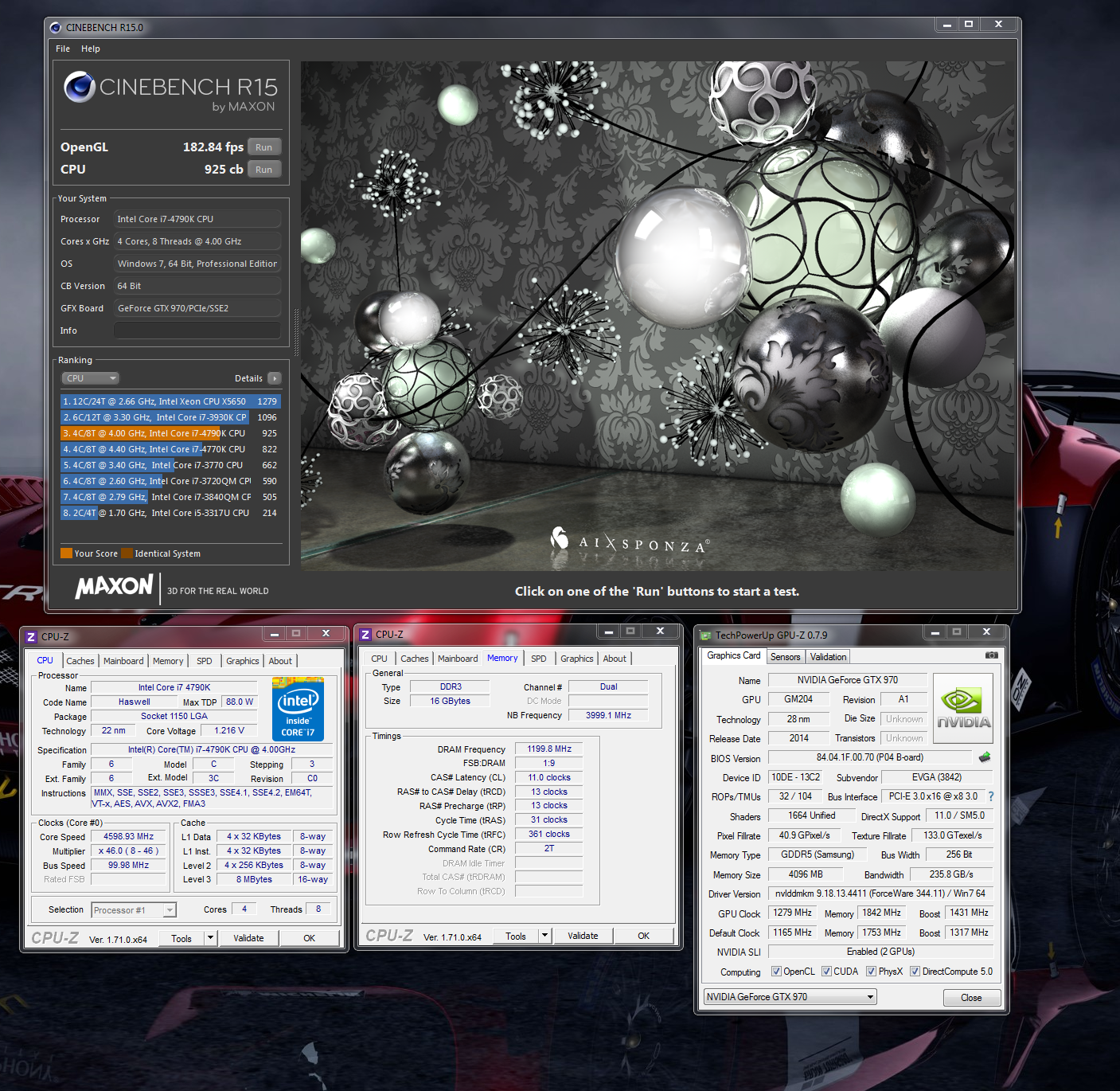Viewport: 1120px width, 1091px height.
Task: Switch to the Sensors tab in GPU-Z
Action: coord(786,657)
